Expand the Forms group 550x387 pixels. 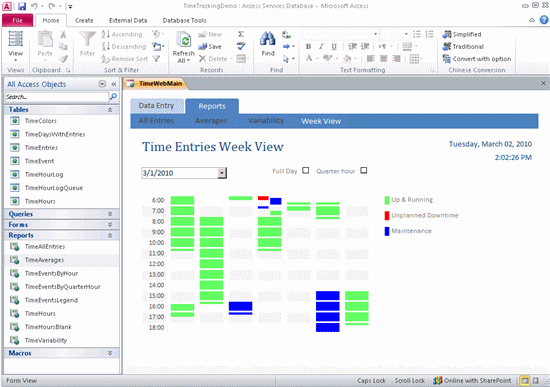(x=110, y=225)
